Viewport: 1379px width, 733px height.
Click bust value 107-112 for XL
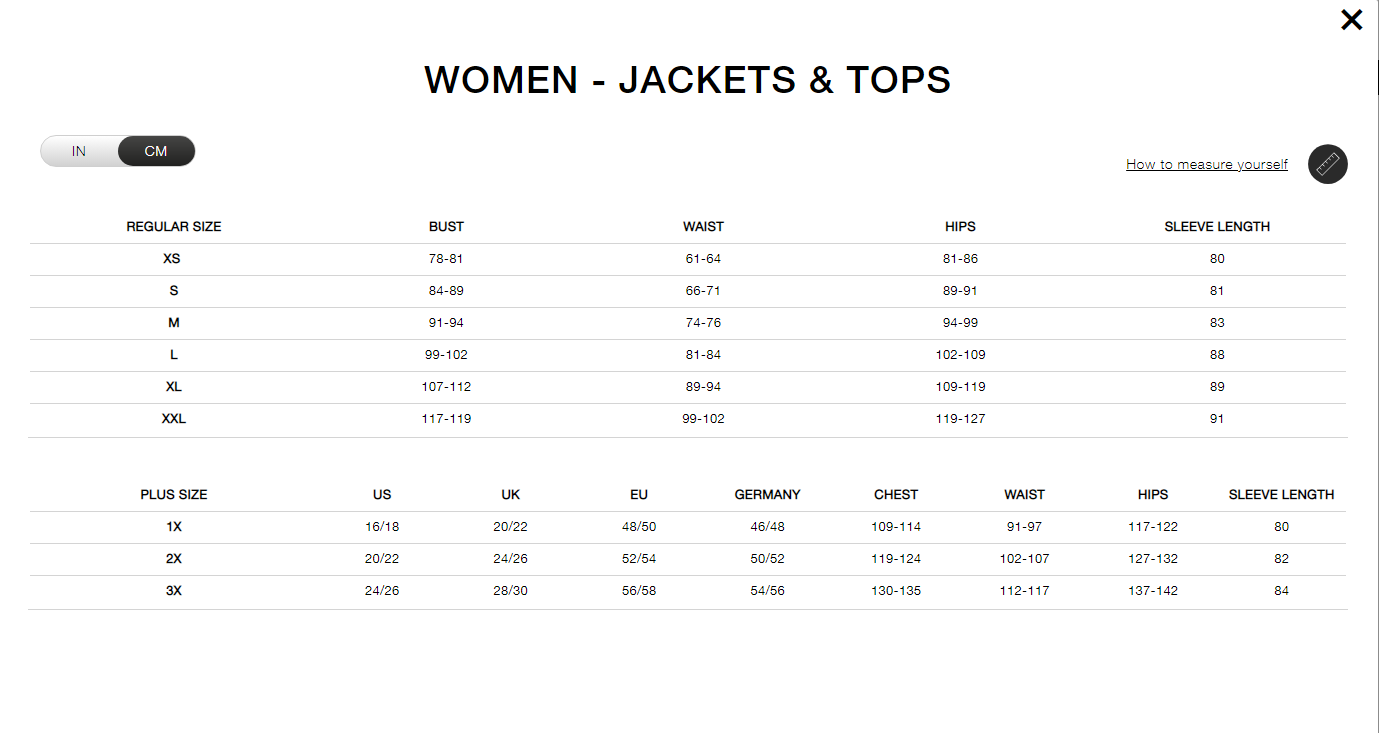tap(446, 387)
